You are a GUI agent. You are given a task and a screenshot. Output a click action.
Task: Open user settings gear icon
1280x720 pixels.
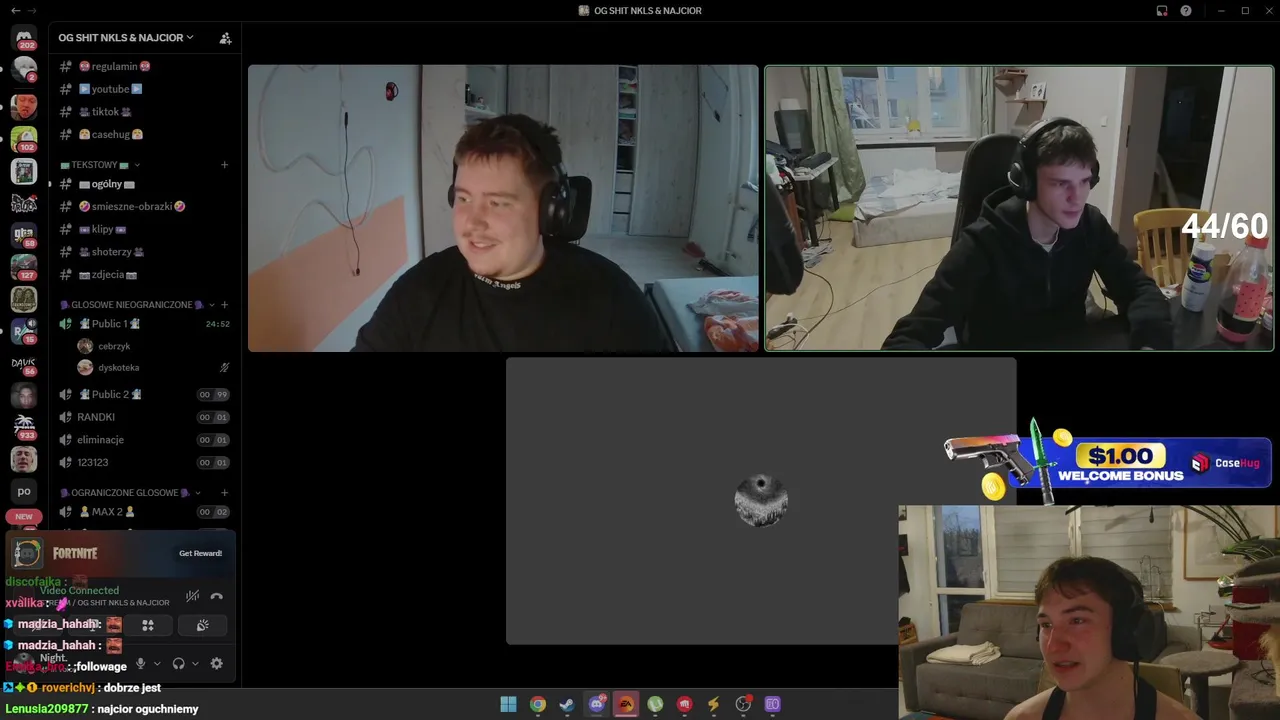[x=216, y=664]
